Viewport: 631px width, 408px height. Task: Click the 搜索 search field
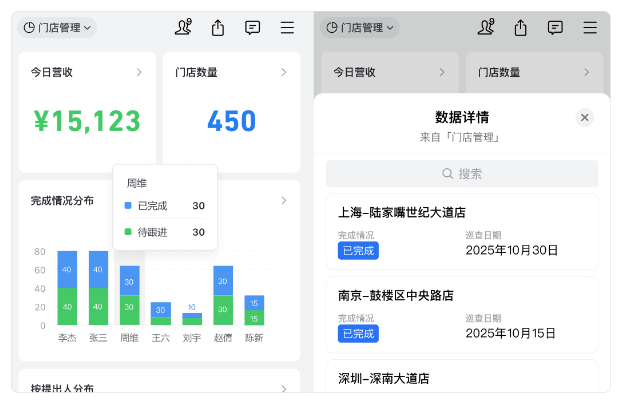coord(462,174)
